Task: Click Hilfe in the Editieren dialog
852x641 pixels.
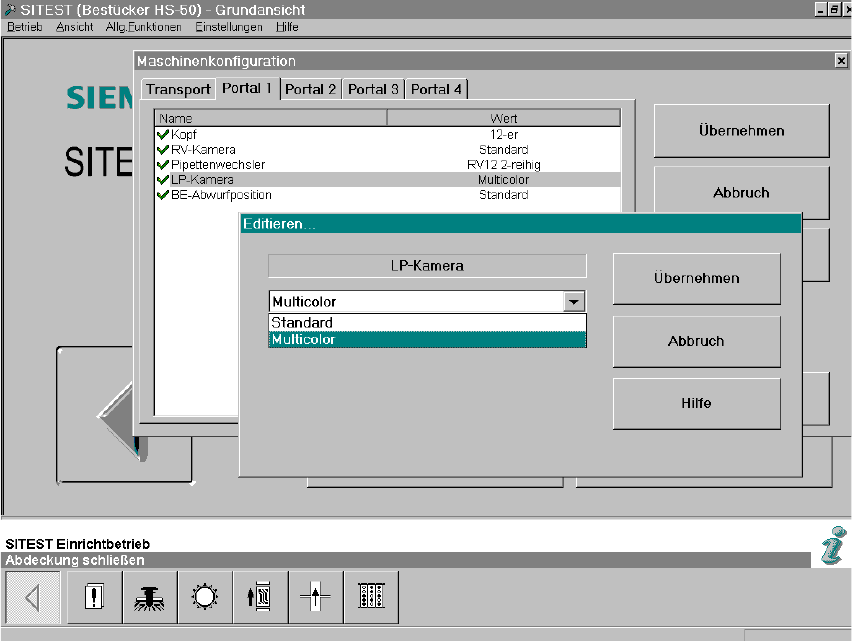Action: tap(696, 403)
